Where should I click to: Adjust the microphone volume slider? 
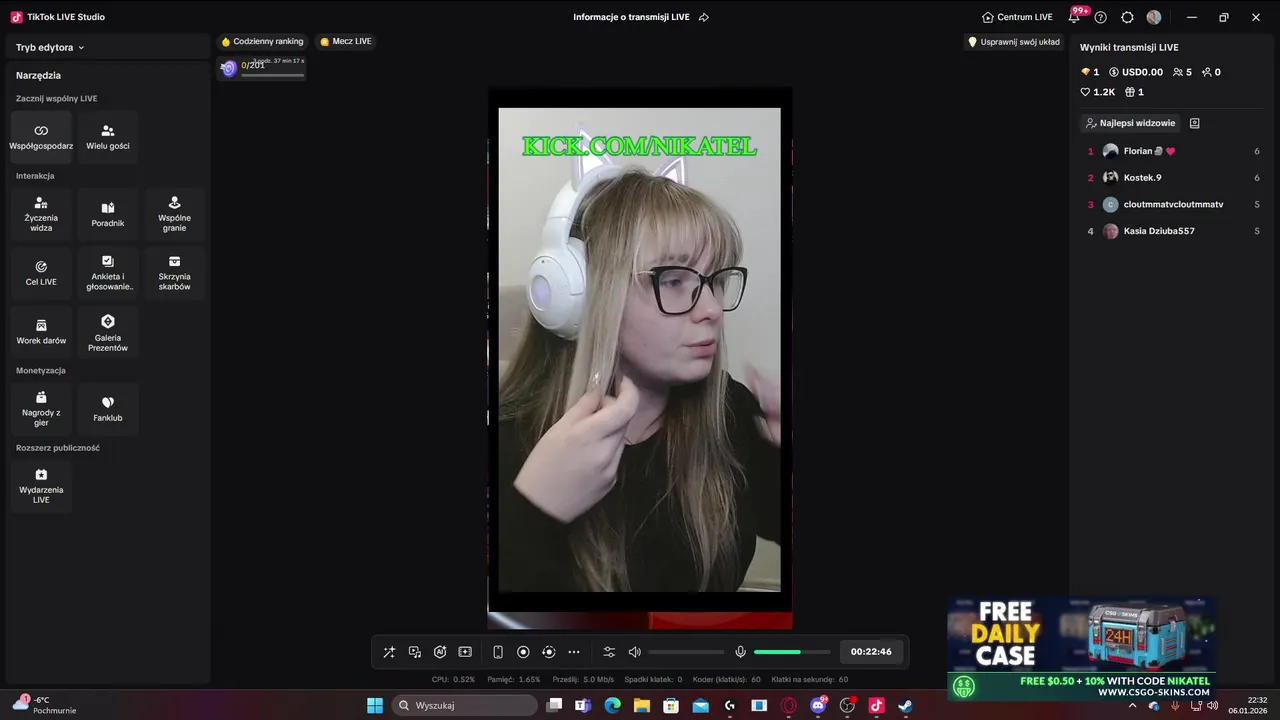click(792, 652)
